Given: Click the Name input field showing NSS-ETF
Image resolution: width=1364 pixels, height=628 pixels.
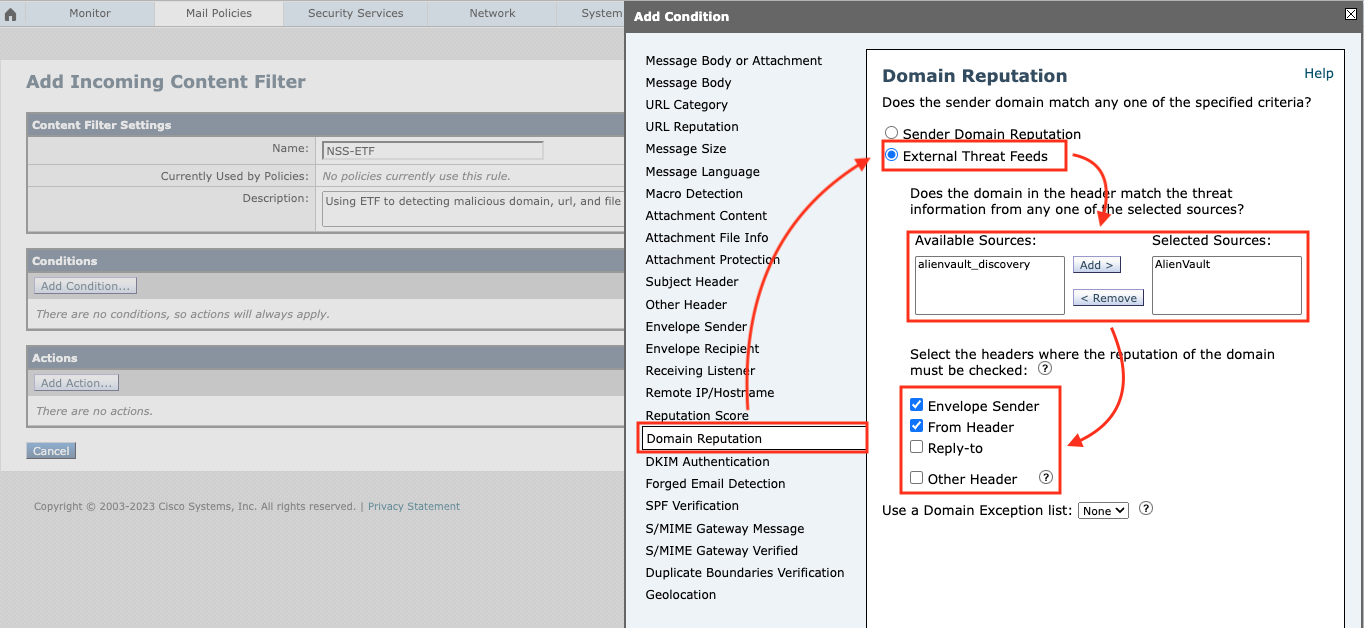Looking at the screenshot, I should coord(432,150).
